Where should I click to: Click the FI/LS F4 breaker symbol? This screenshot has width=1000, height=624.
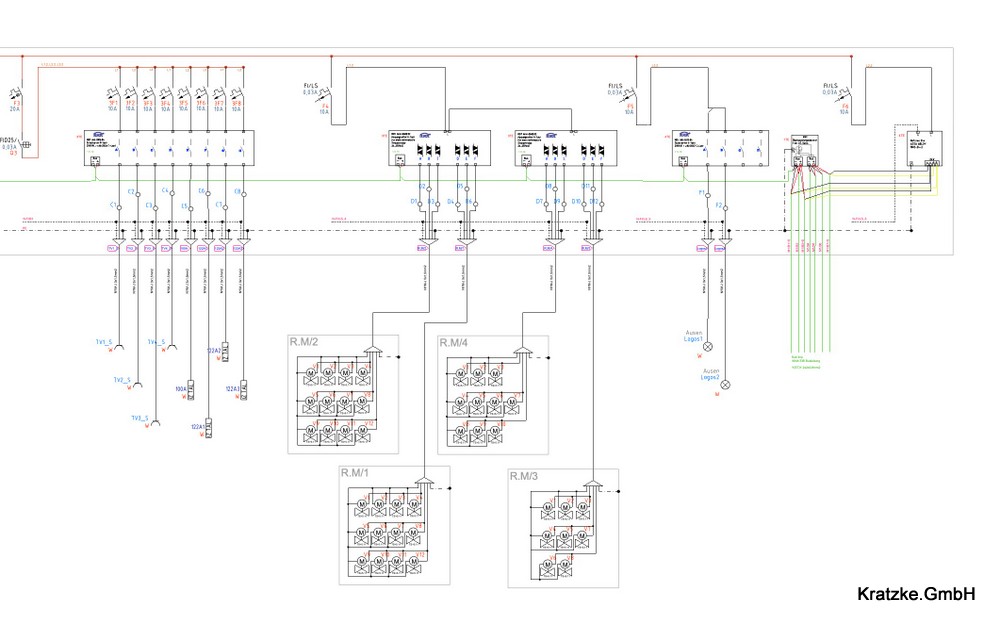[x=326, y=96]
